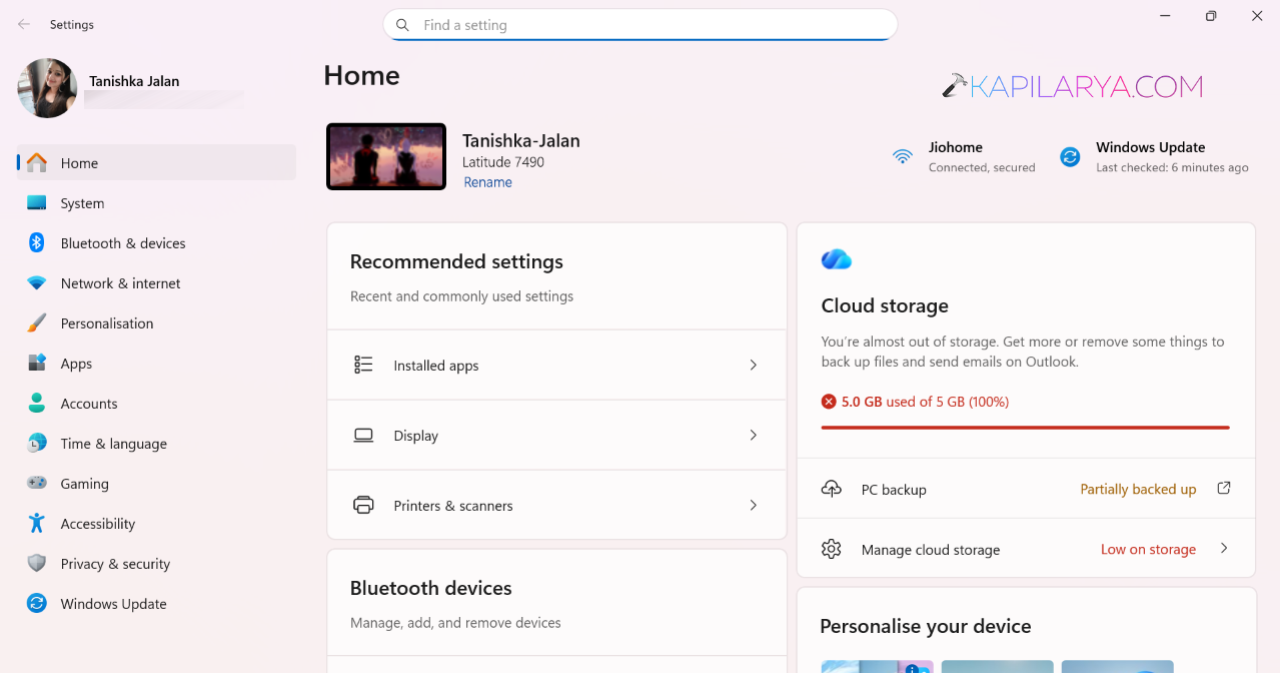The height and width of the screenshot is (673, 1280).
Task: Expand Installed apps chevron
Action: click(754, 365)
